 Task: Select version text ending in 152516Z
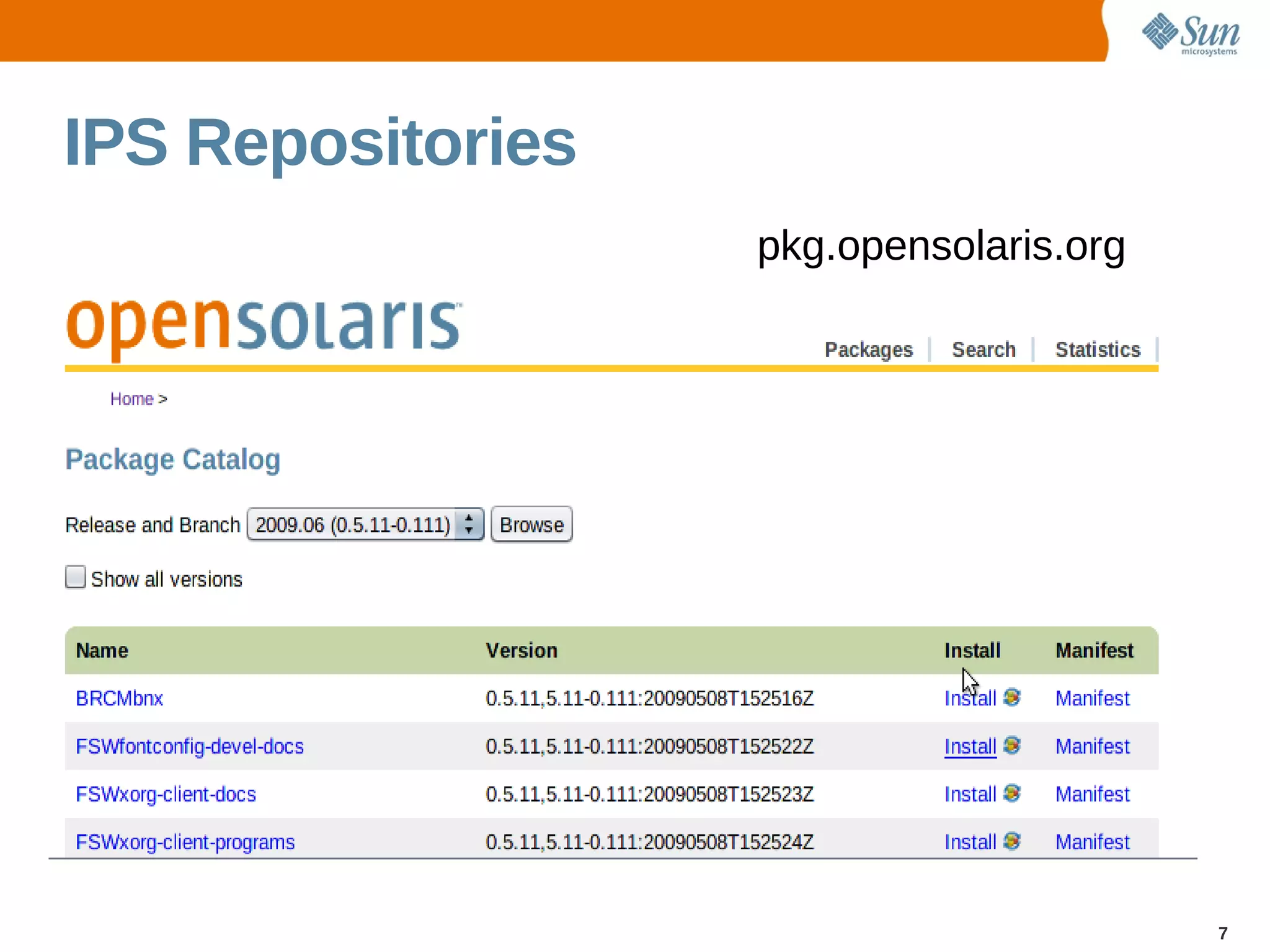point(649,699)
